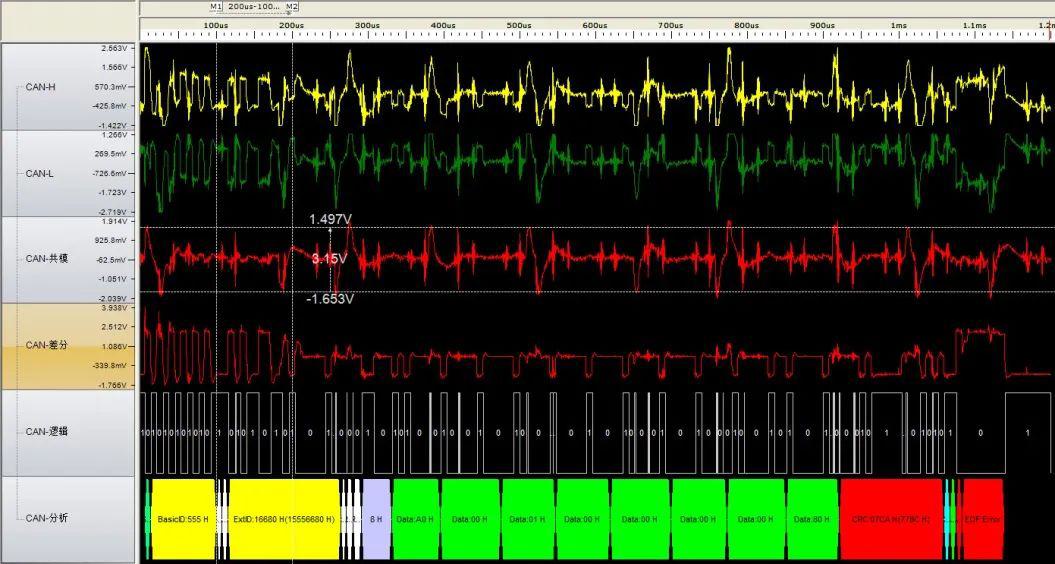Click the red CRC:07CA H block
The height and width of the screenshot is (564, 1055).
pyautogui.click(x=891, y=520)
